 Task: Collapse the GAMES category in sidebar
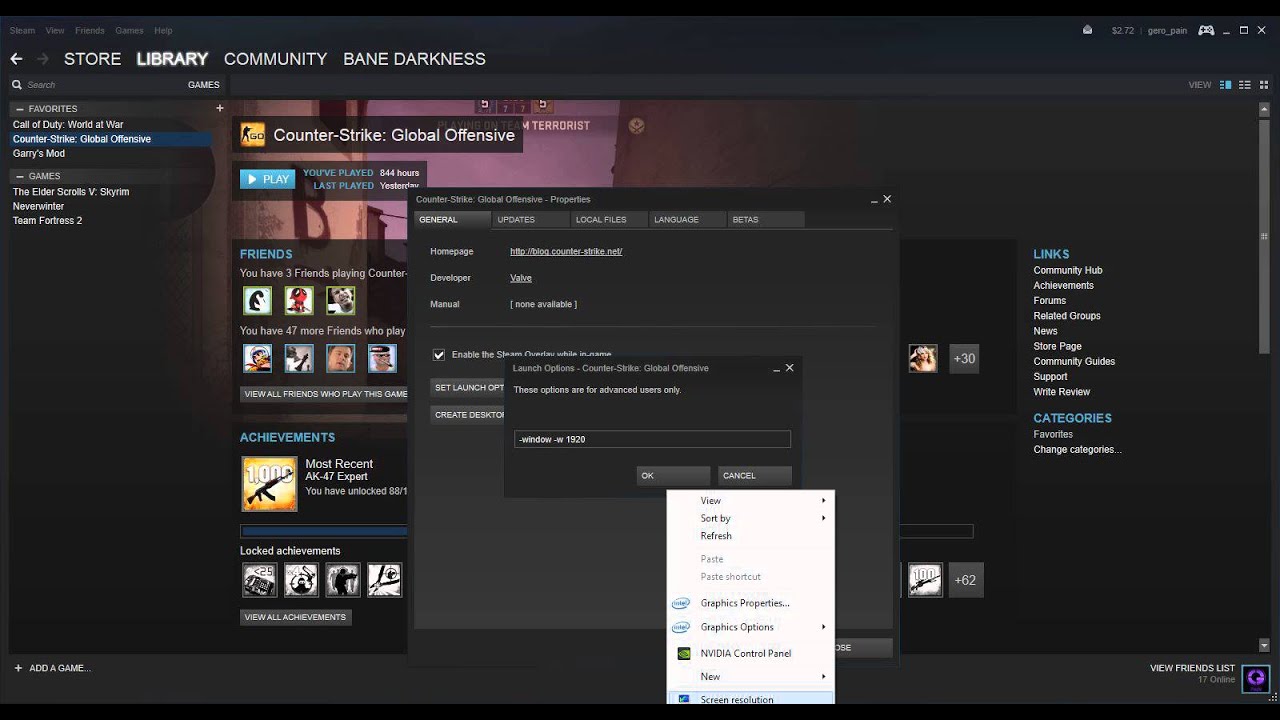click(x=20, y=176)
